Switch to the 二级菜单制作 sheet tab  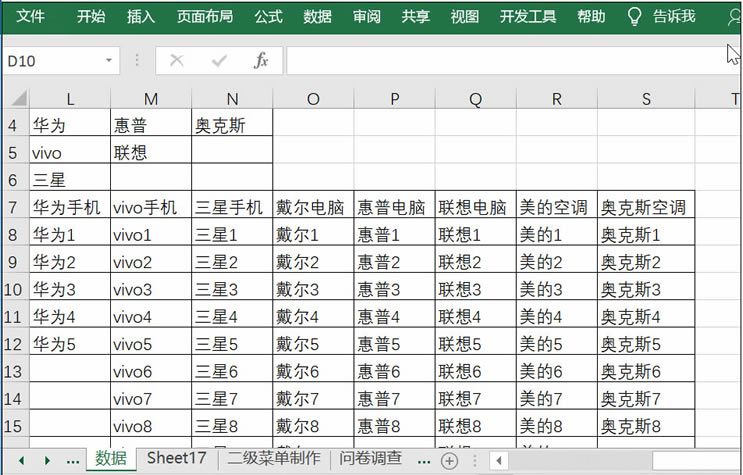click(274, 458)
